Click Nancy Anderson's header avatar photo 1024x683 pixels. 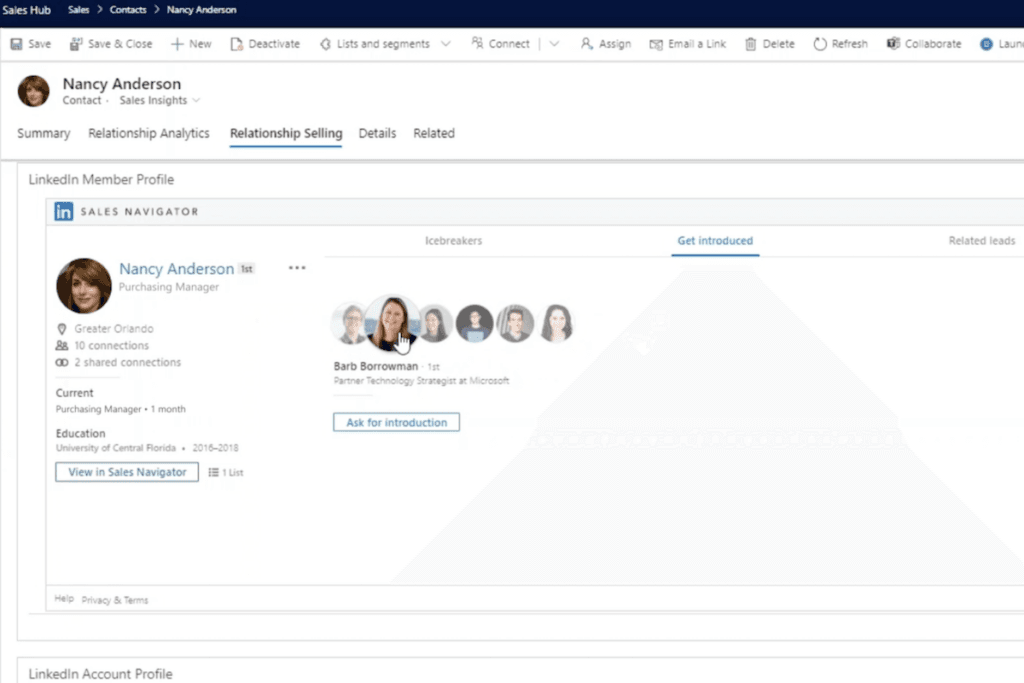[x=33, y=91]
